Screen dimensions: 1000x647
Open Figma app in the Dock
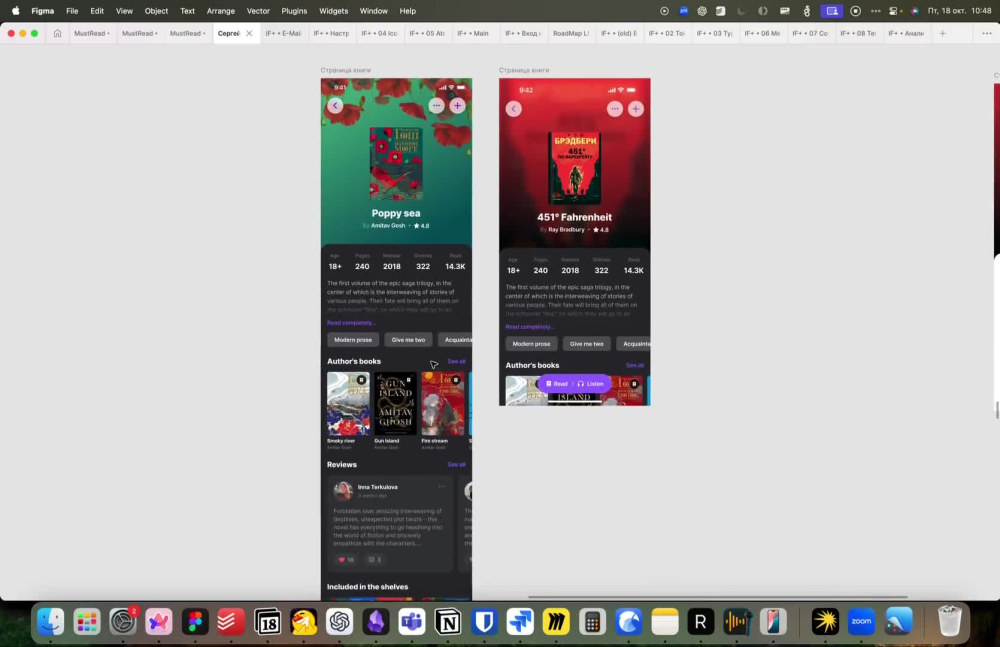coord(195,621)
